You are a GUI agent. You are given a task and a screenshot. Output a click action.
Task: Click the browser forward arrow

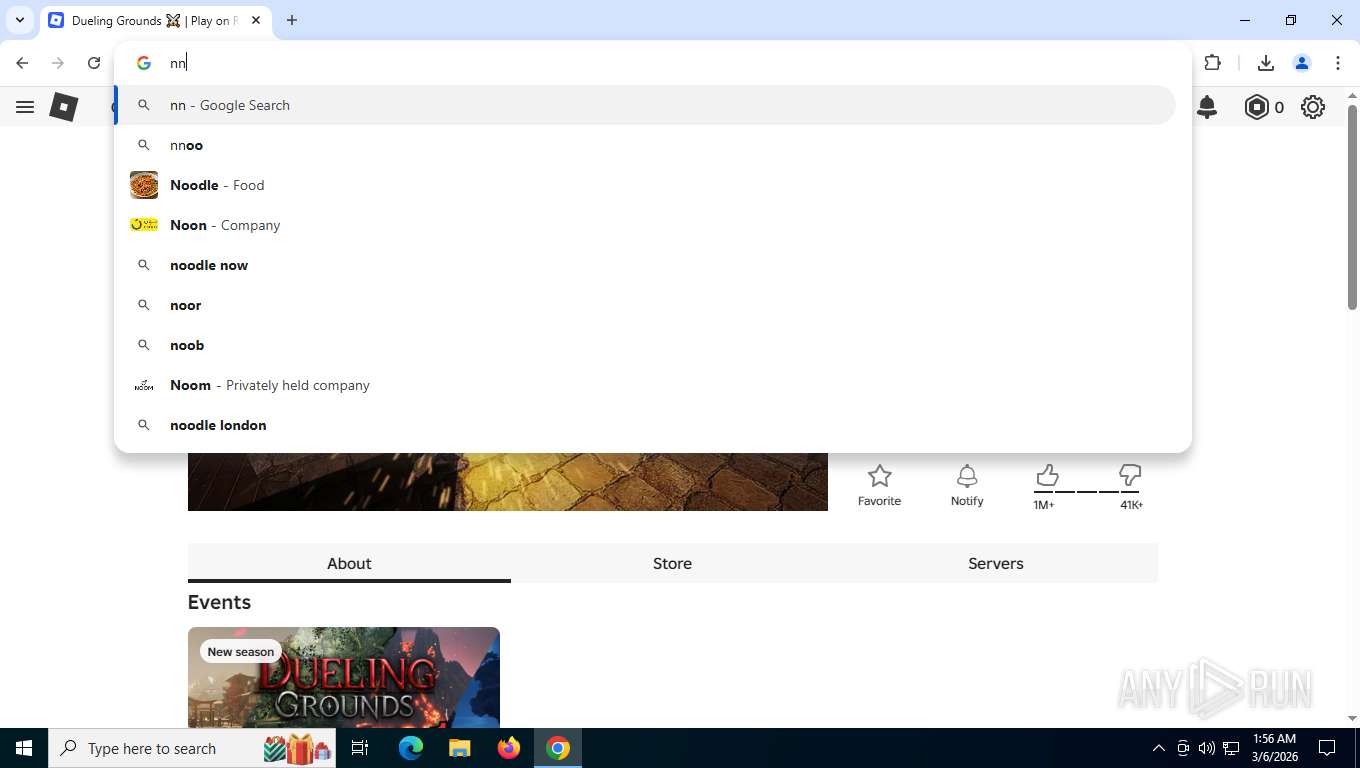pyautogui.click(x=58, y=63)
